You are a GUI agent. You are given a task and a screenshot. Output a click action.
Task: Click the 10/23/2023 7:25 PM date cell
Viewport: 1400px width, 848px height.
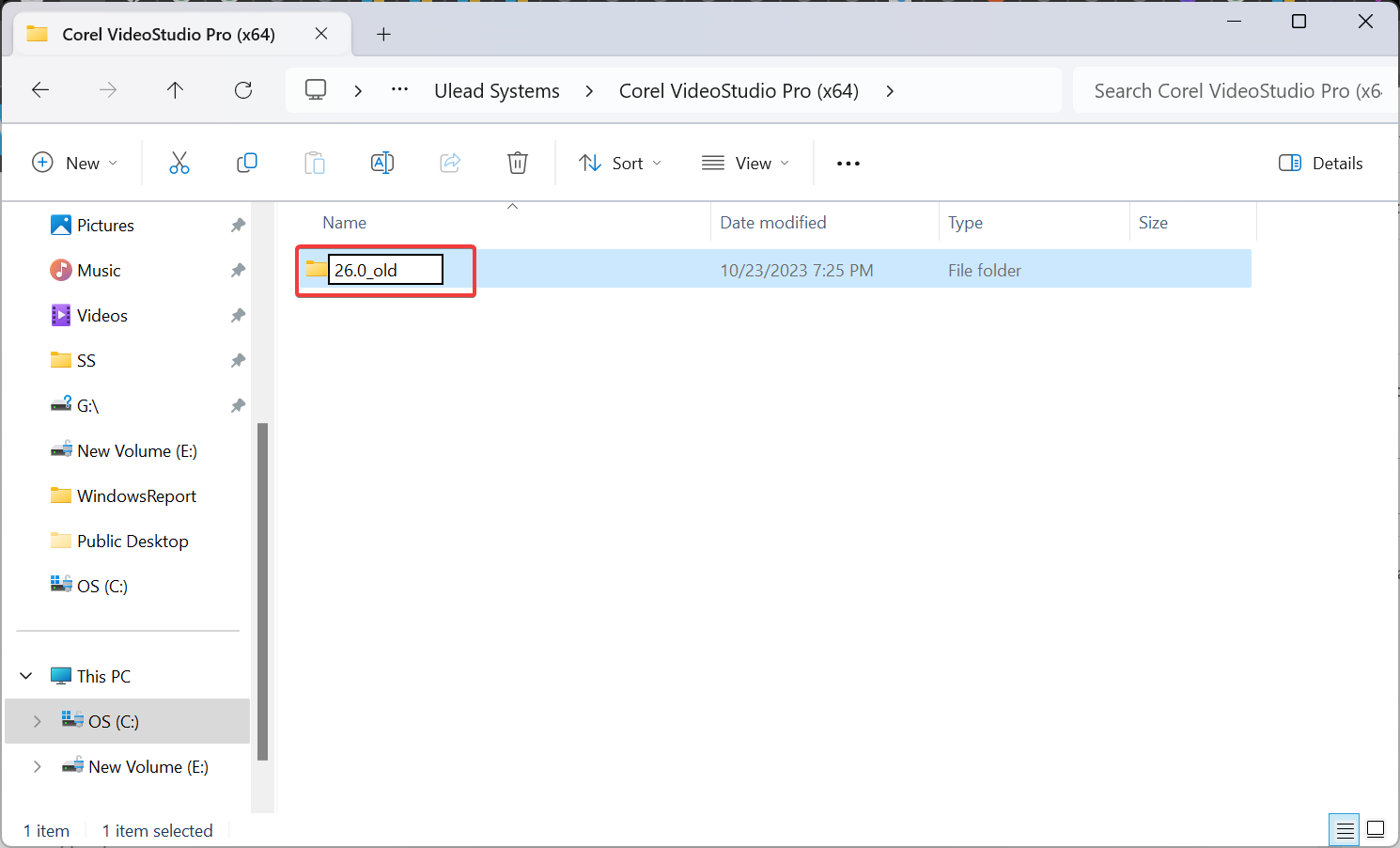pyautogui.click(x=797, y=271)
